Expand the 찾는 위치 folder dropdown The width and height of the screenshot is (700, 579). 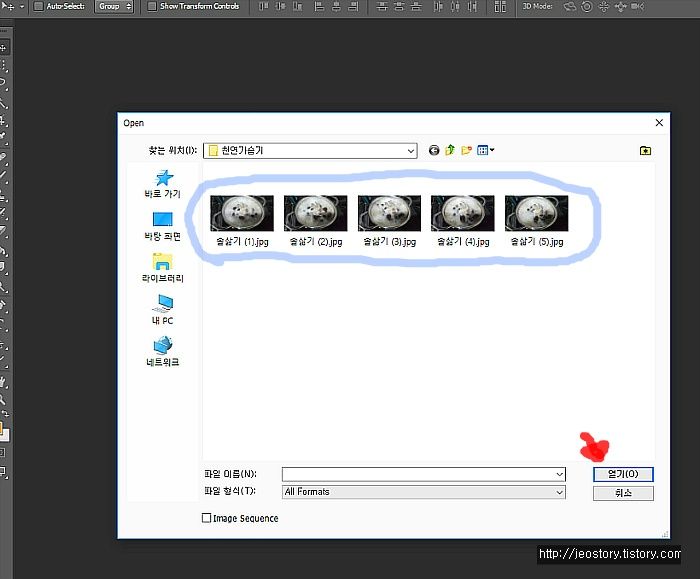(410, 151)
